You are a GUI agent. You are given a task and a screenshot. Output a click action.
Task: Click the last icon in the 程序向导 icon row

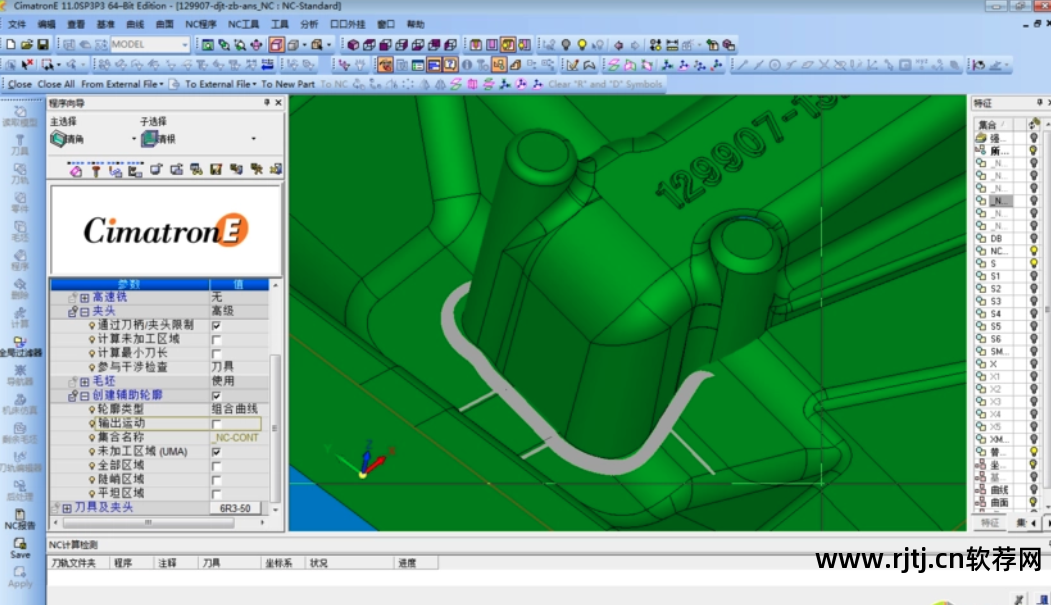click(x=275, y=170)
